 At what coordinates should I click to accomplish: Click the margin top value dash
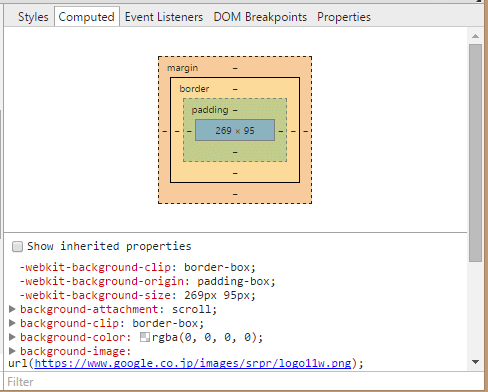pyautogui.click(x=235, y=68)
